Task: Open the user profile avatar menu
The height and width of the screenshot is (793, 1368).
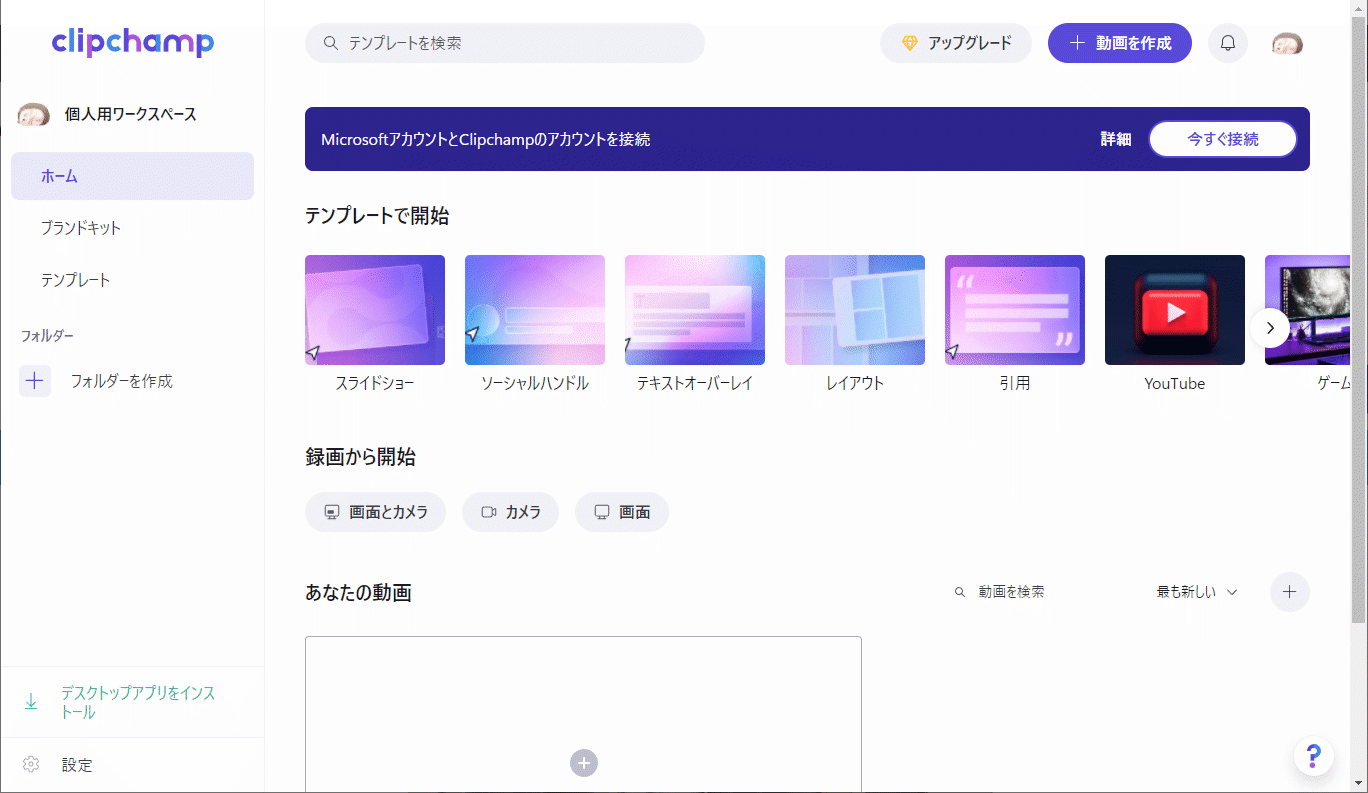Action: (x=1287, y=43)
